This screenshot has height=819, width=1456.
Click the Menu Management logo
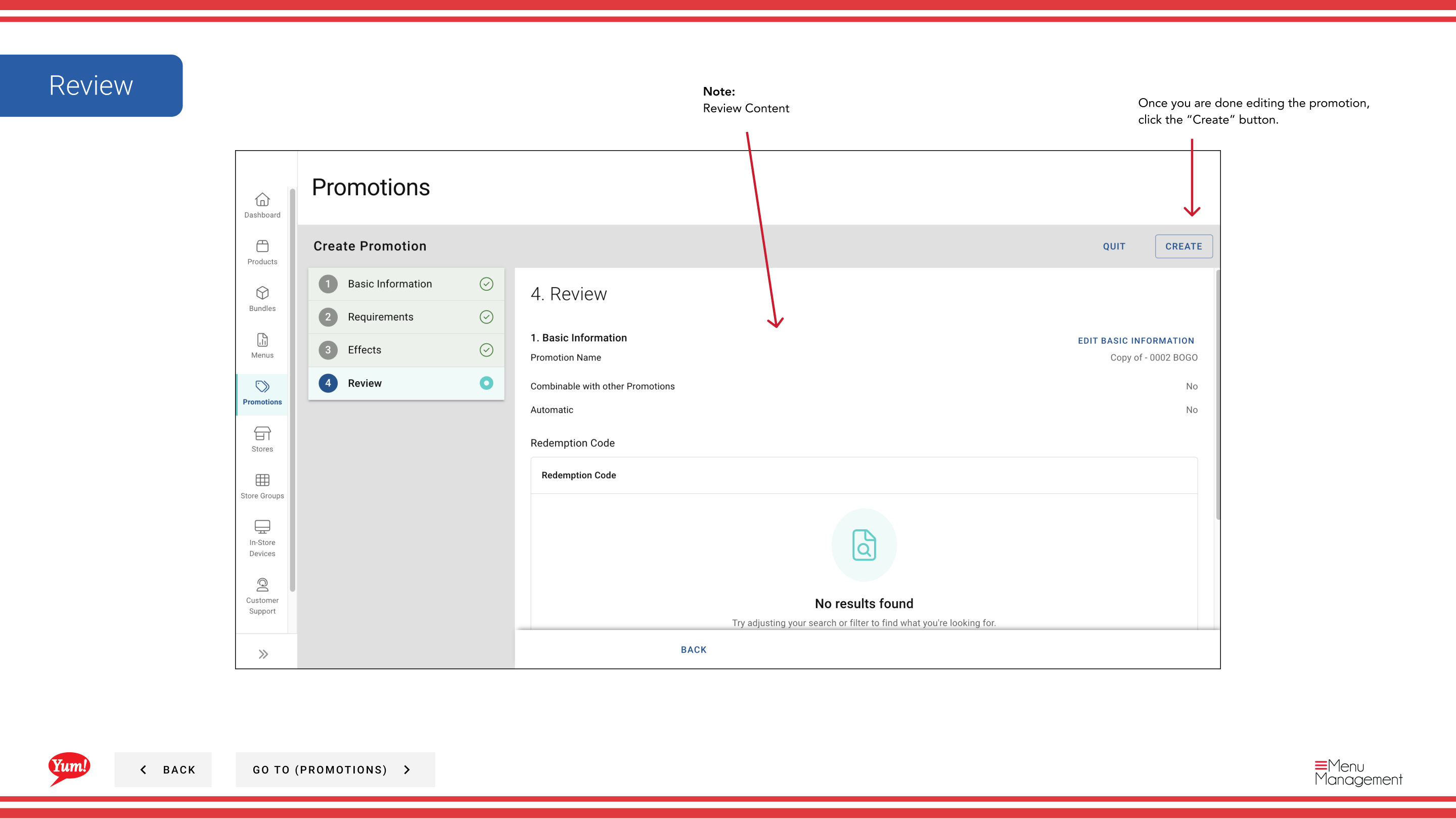(x=1358, y=772)
